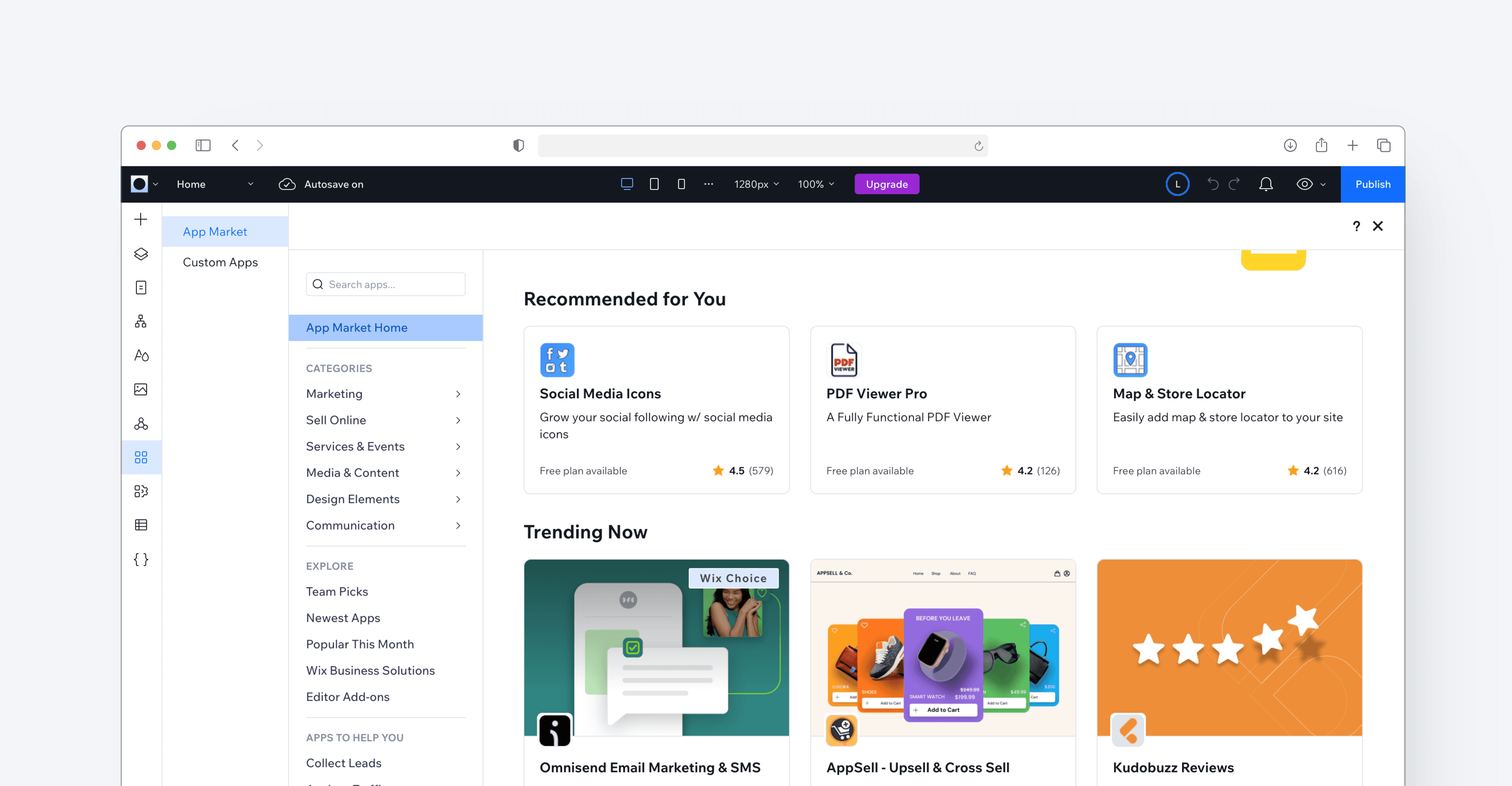Click the Code panel icon in sidebar

[141, 558]
